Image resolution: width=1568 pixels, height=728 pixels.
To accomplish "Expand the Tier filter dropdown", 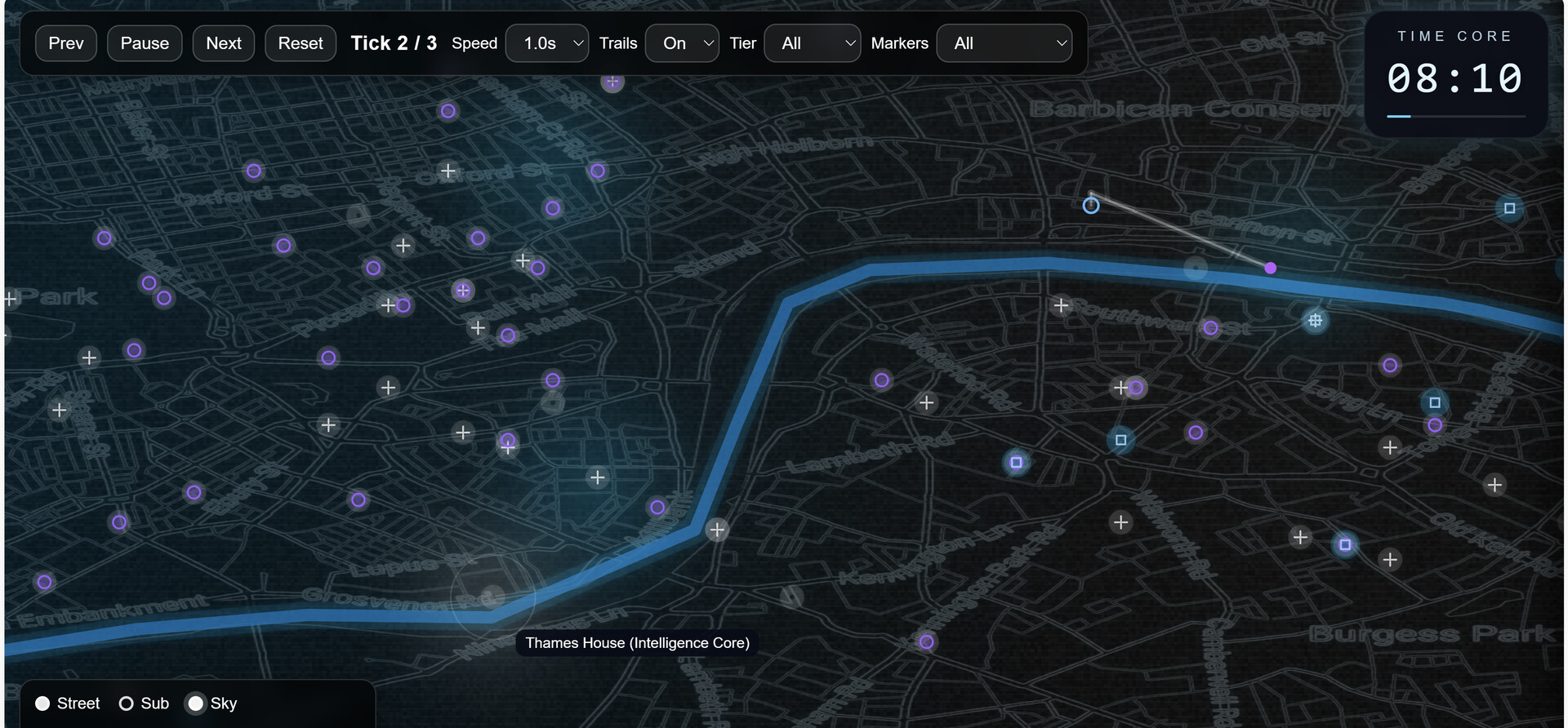I will [813, 43].
